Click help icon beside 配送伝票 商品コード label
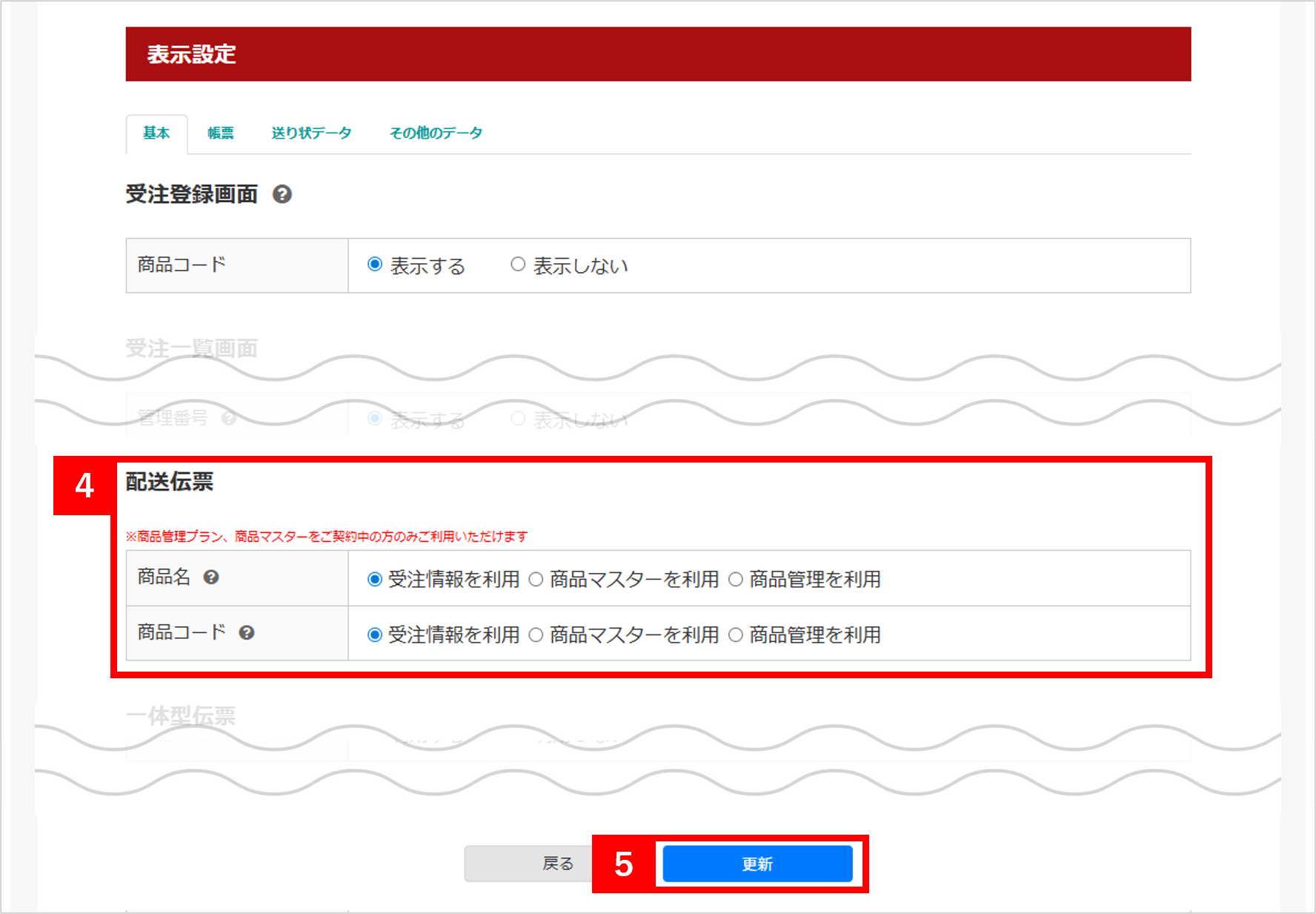Image resolution: width=1316 pixels, height=914 pixels. tap(247, 633)
